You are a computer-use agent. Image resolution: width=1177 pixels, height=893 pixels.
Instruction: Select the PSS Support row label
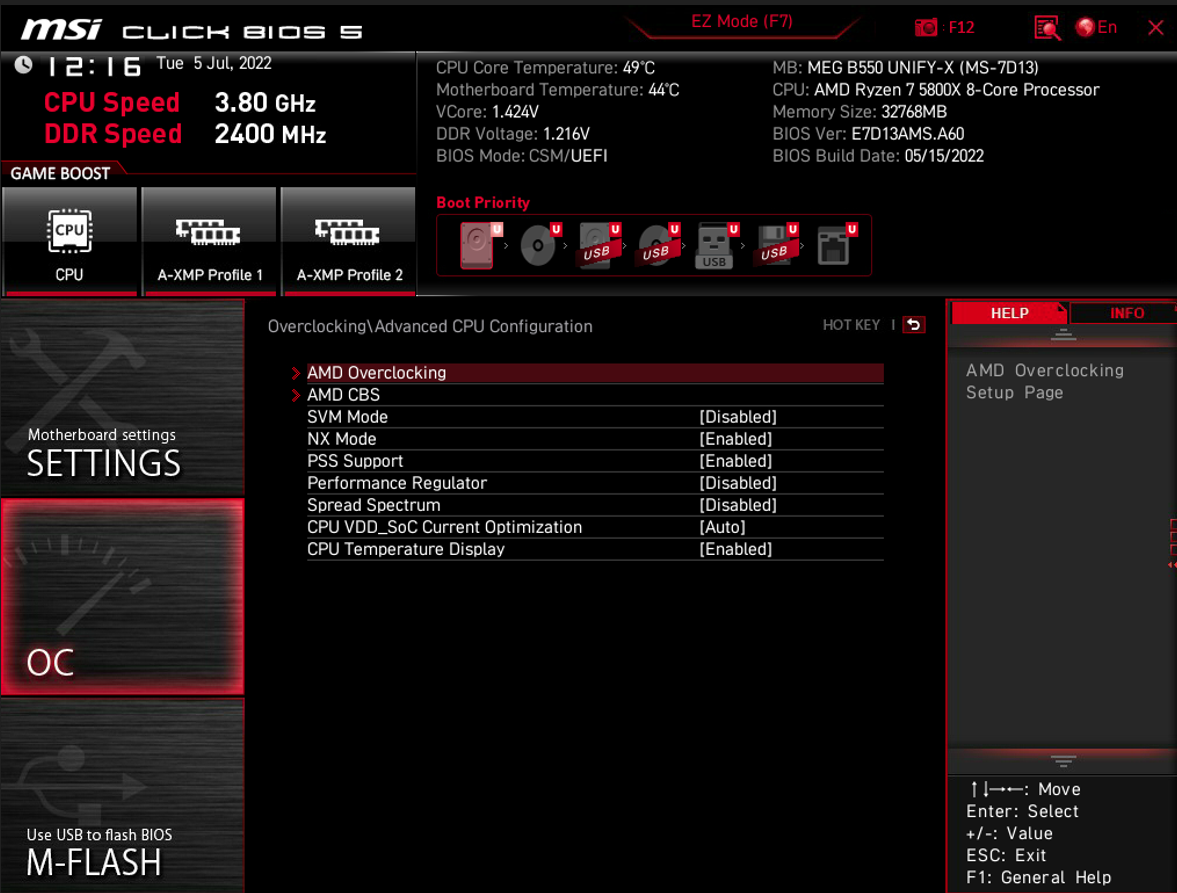pyautogui.click(x=355, y=461)
